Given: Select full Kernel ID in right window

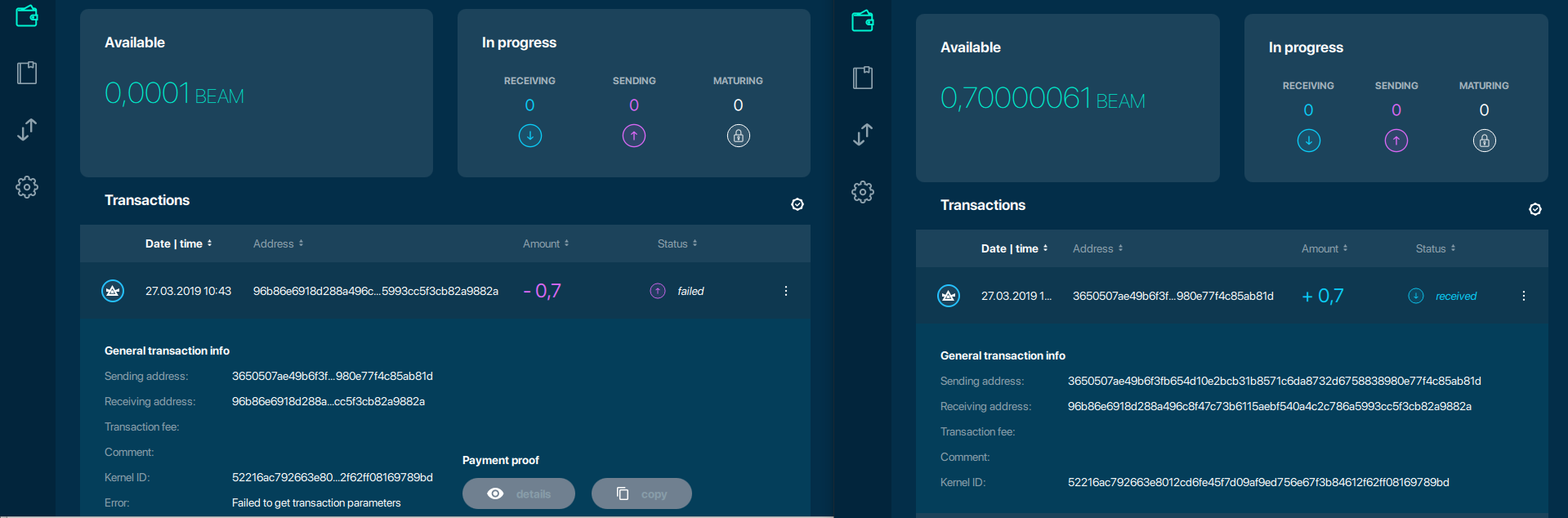Looking at the screenshot, I should tap(1258, 482).
